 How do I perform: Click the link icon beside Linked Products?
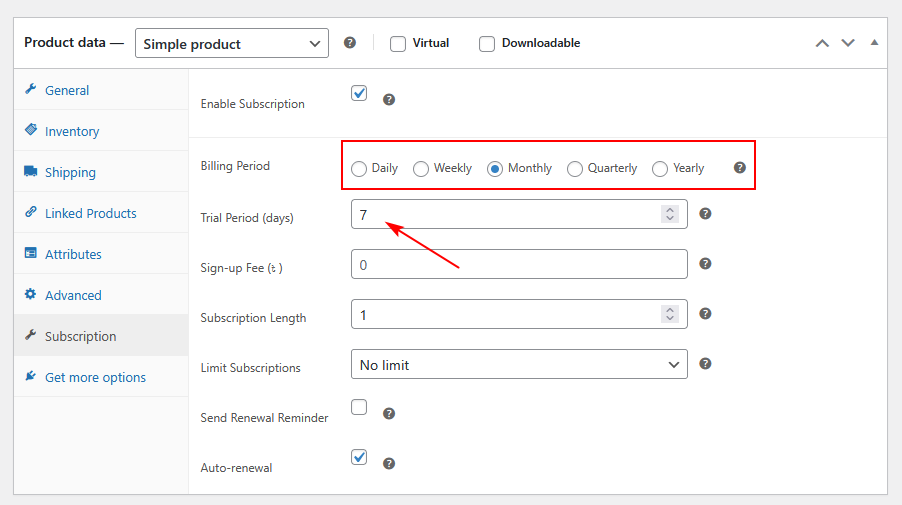(x=30, y=212)
